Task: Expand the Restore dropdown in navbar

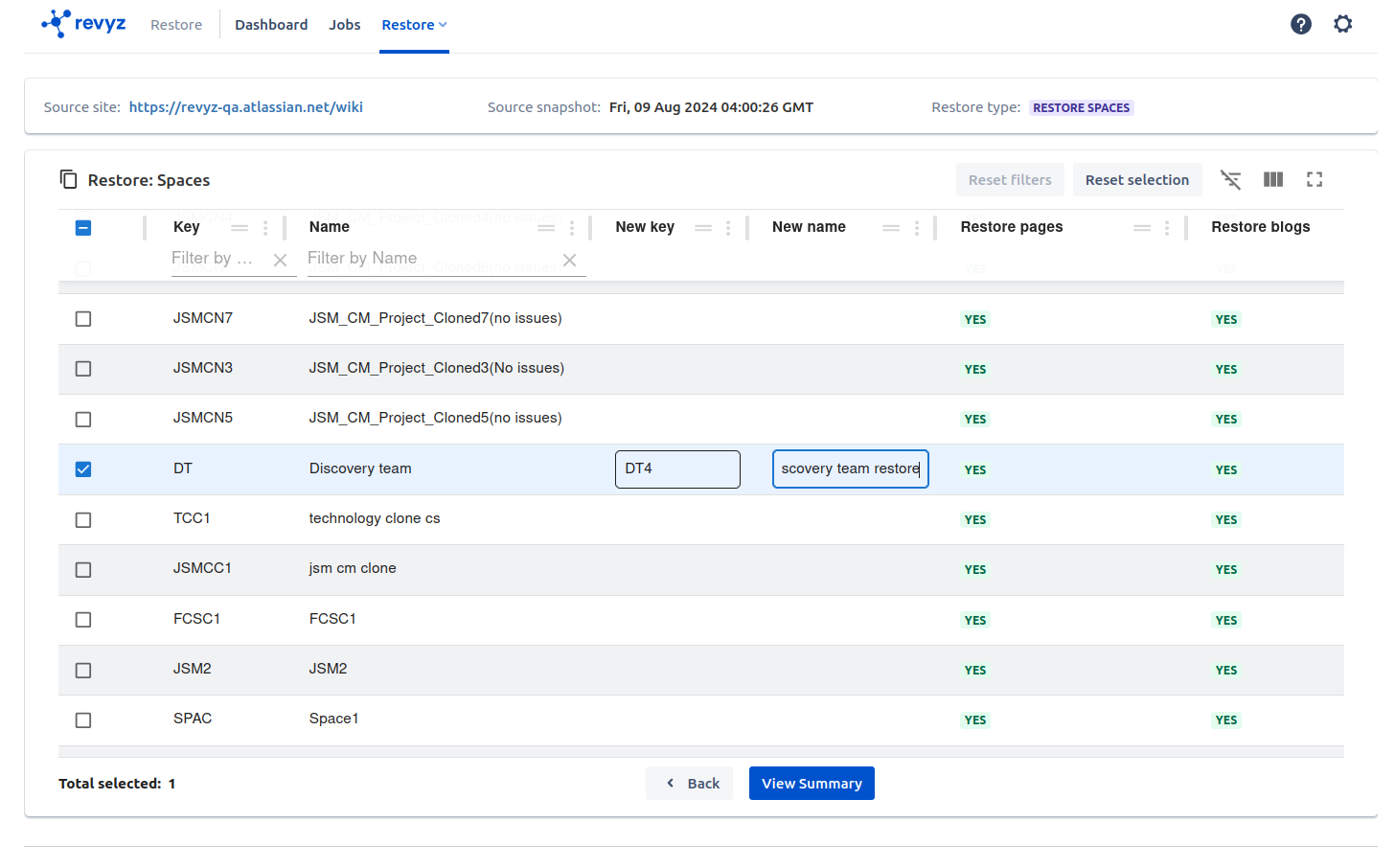Action: [x=414, y=25]
